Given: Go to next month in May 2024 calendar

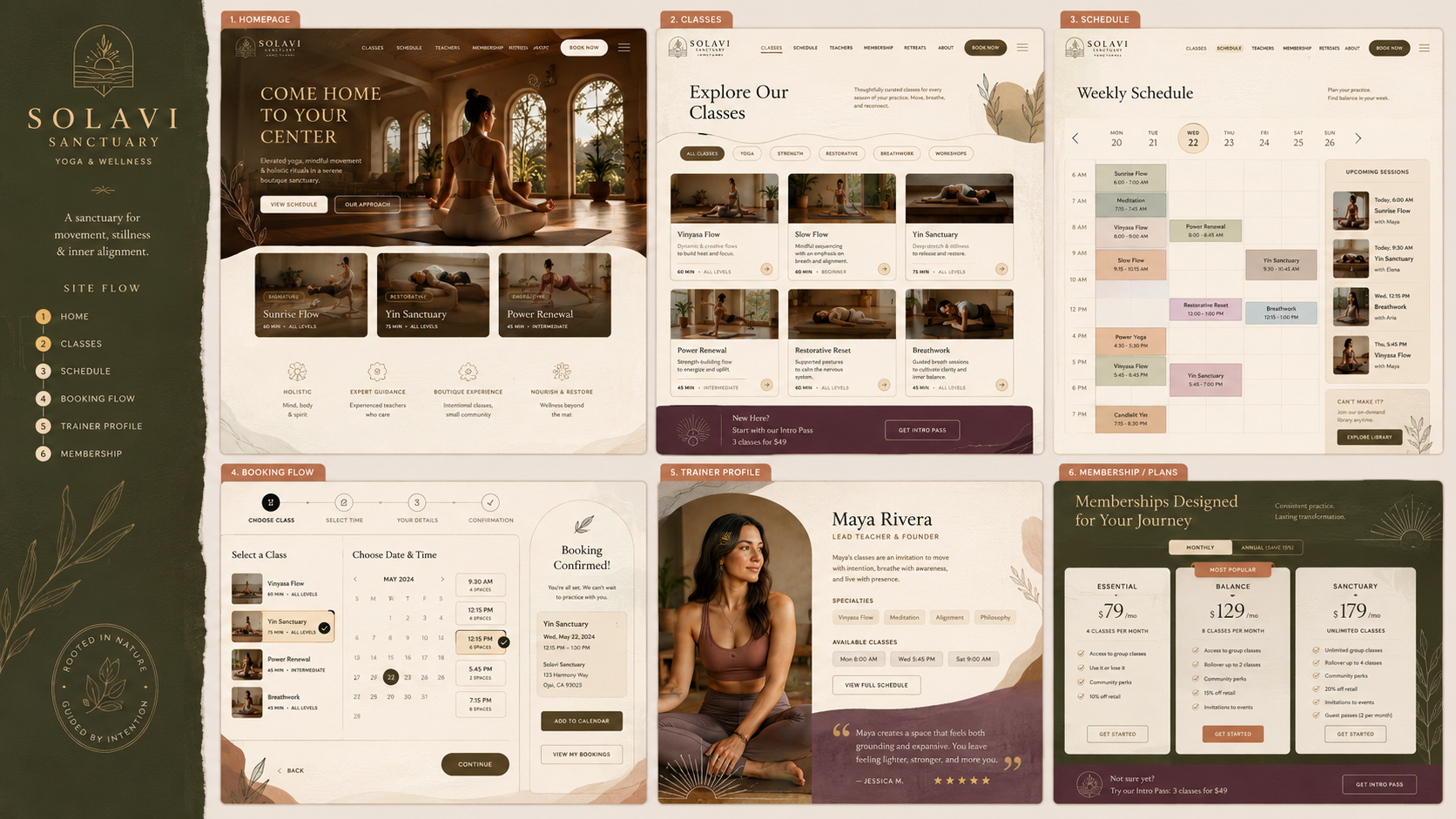Looking at the screenshot, I should (x=442, y=579).
